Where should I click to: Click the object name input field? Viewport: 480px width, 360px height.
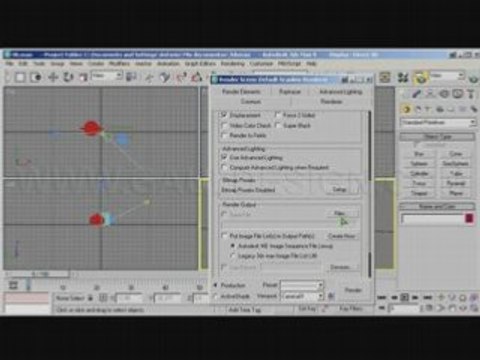tap(432, 219)
